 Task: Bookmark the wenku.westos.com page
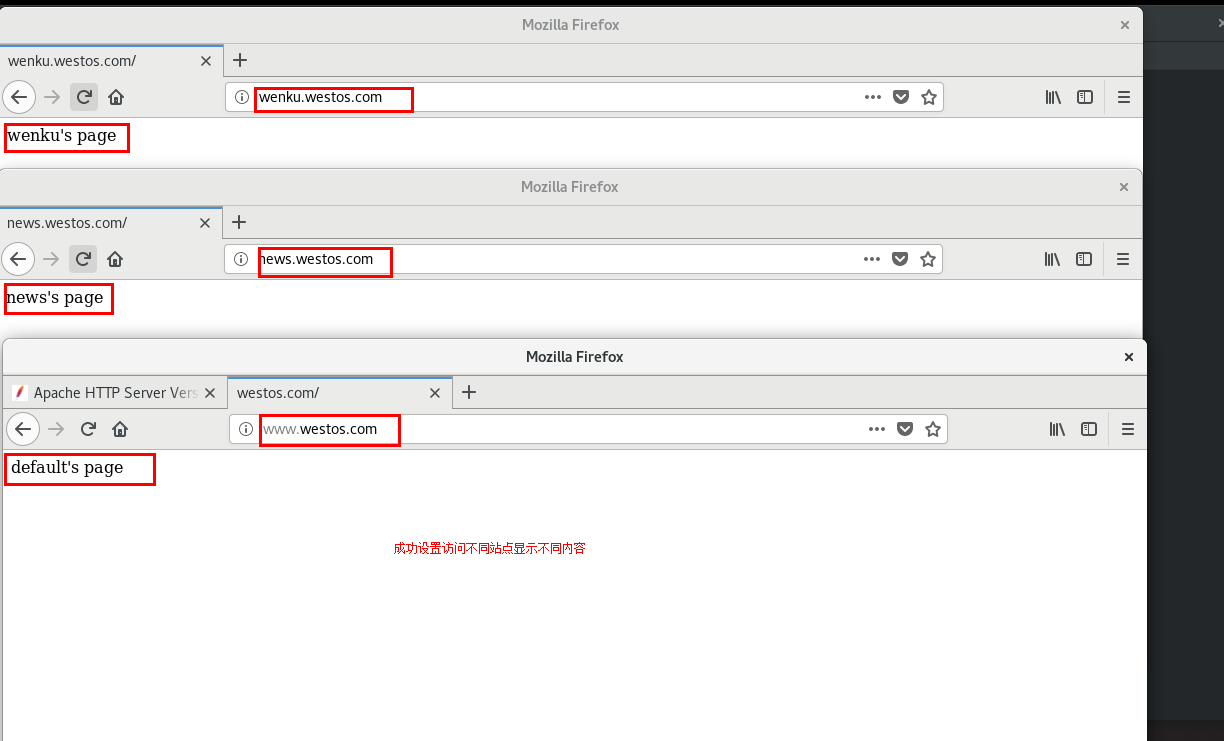pyautogui.click(x=929, y=97)
